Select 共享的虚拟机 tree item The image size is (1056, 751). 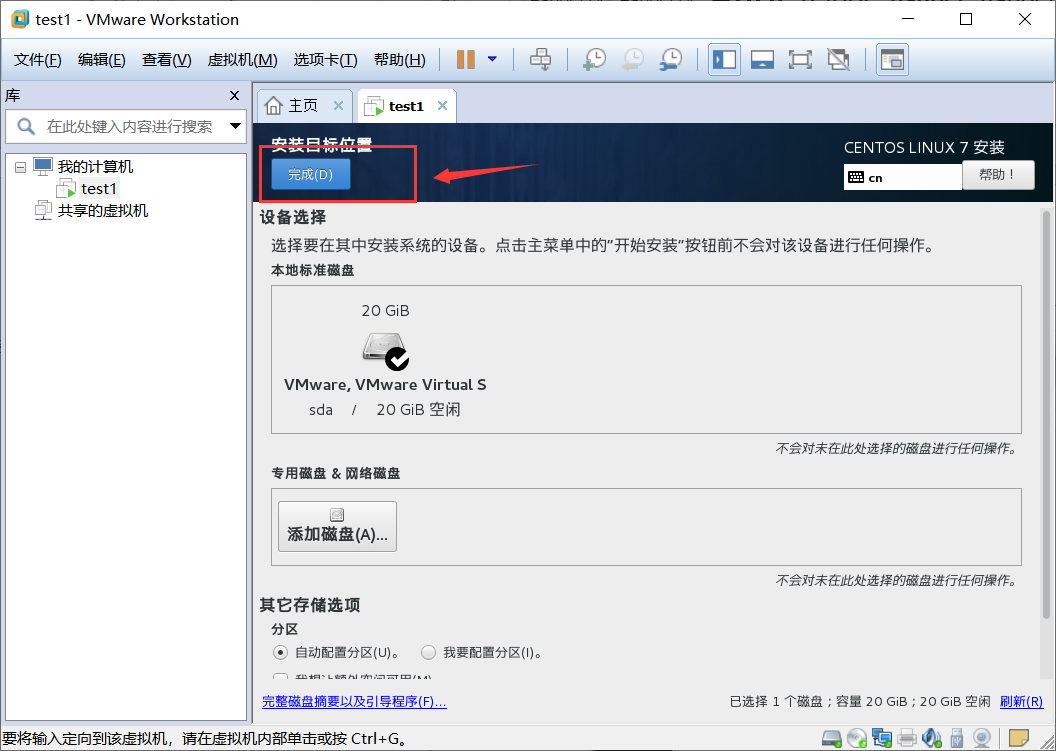pyautogui.click(x=102, y=210)
